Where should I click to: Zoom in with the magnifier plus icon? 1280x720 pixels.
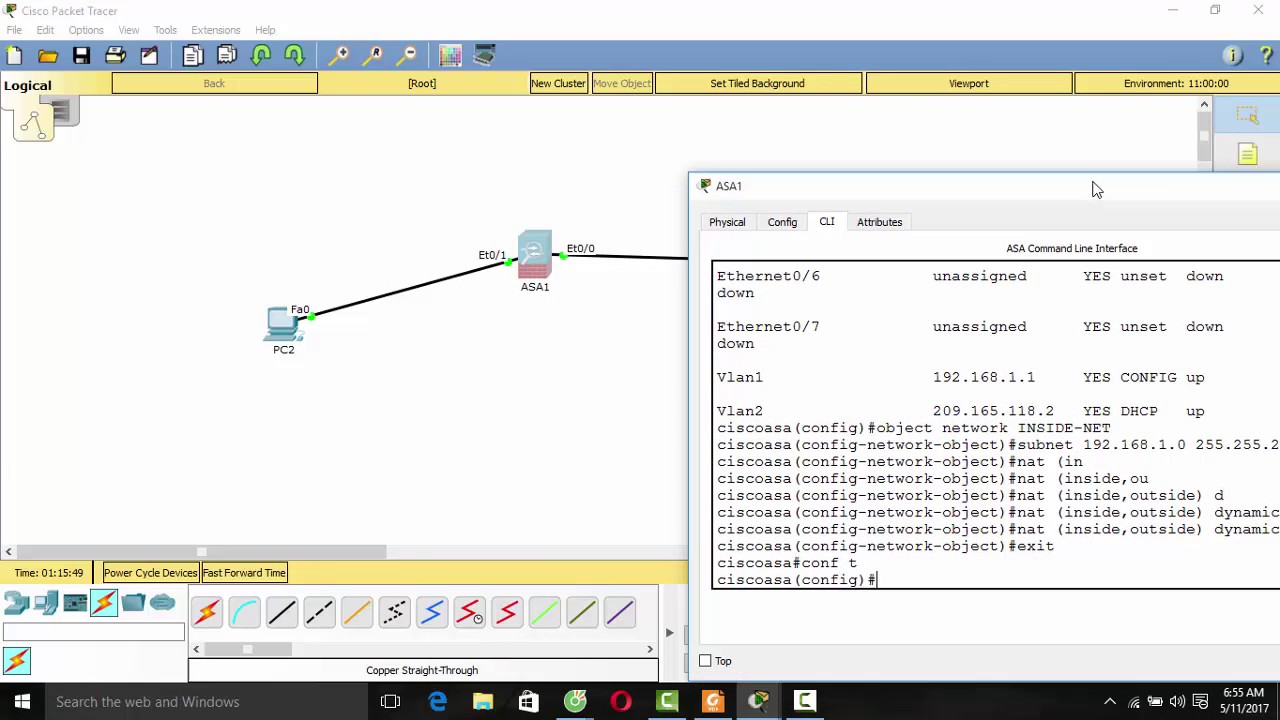tap(339, 56)
